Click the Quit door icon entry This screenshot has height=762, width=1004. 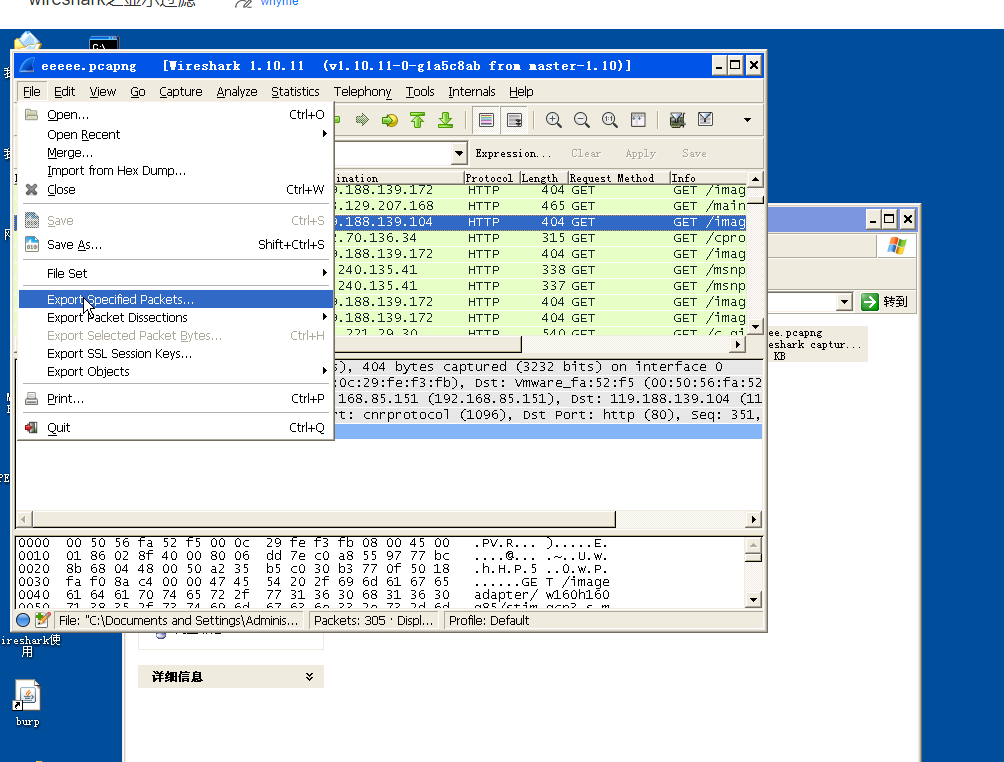175,427
